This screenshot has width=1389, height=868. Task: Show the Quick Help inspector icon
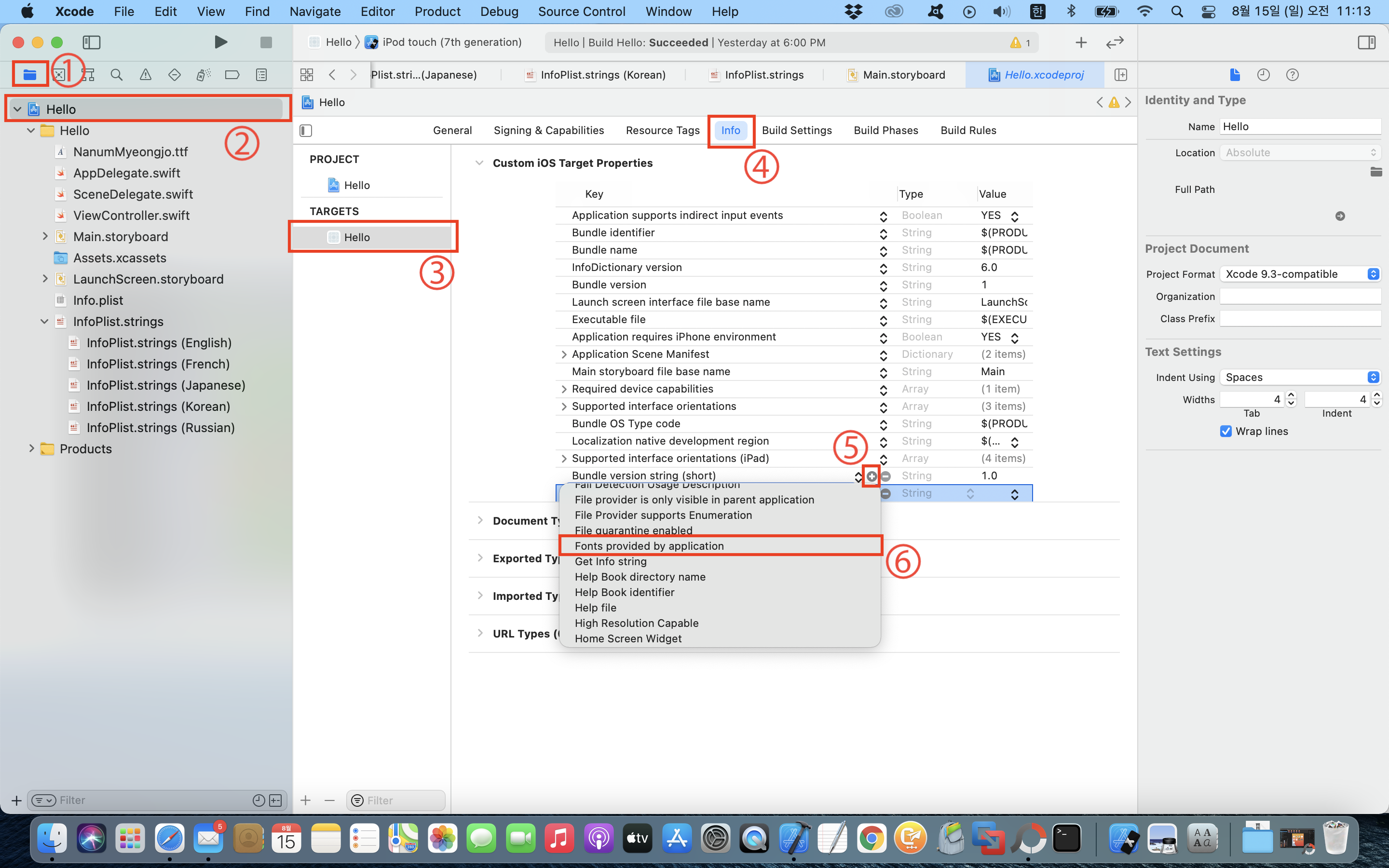1292,75
